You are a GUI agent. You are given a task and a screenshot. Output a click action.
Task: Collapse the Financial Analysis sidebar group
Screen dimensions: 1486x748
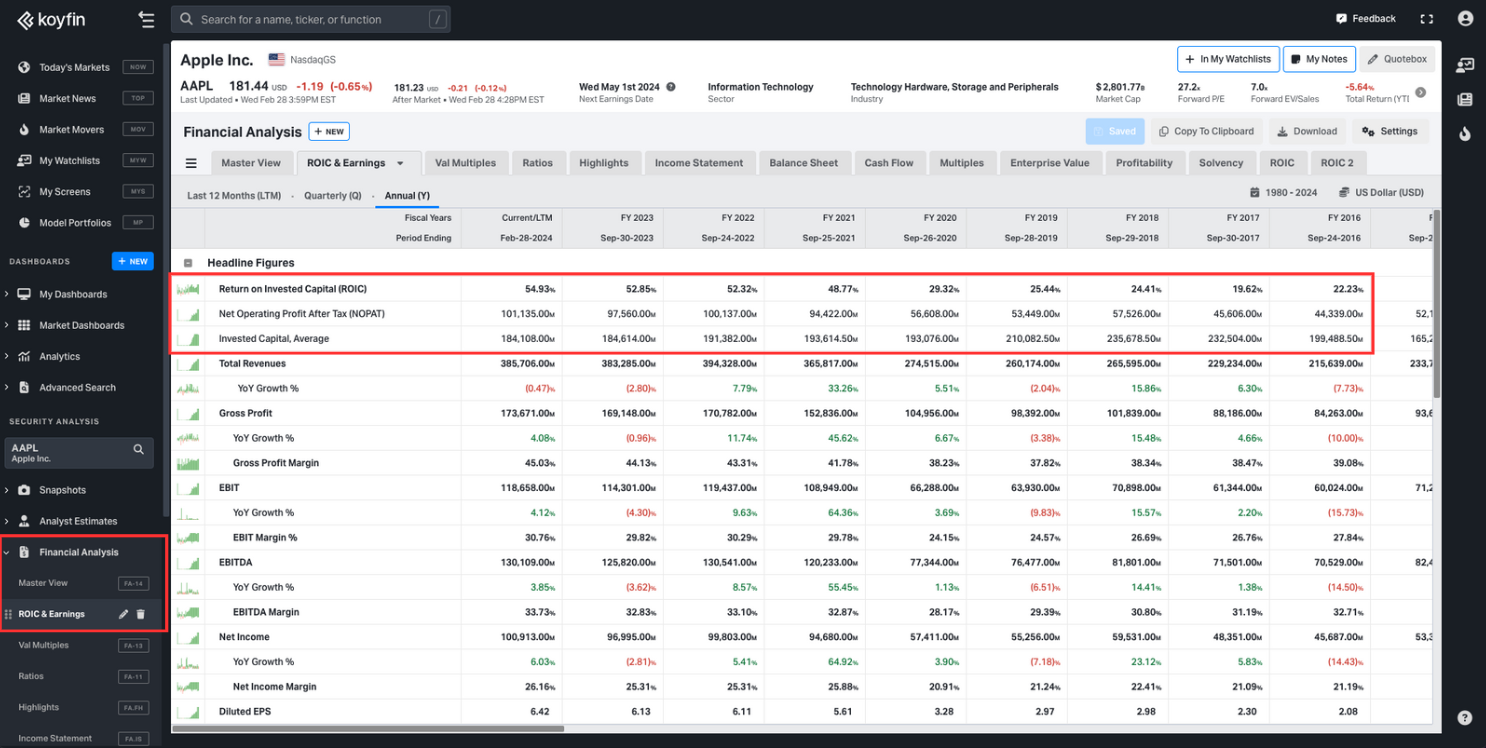point(7,551)
